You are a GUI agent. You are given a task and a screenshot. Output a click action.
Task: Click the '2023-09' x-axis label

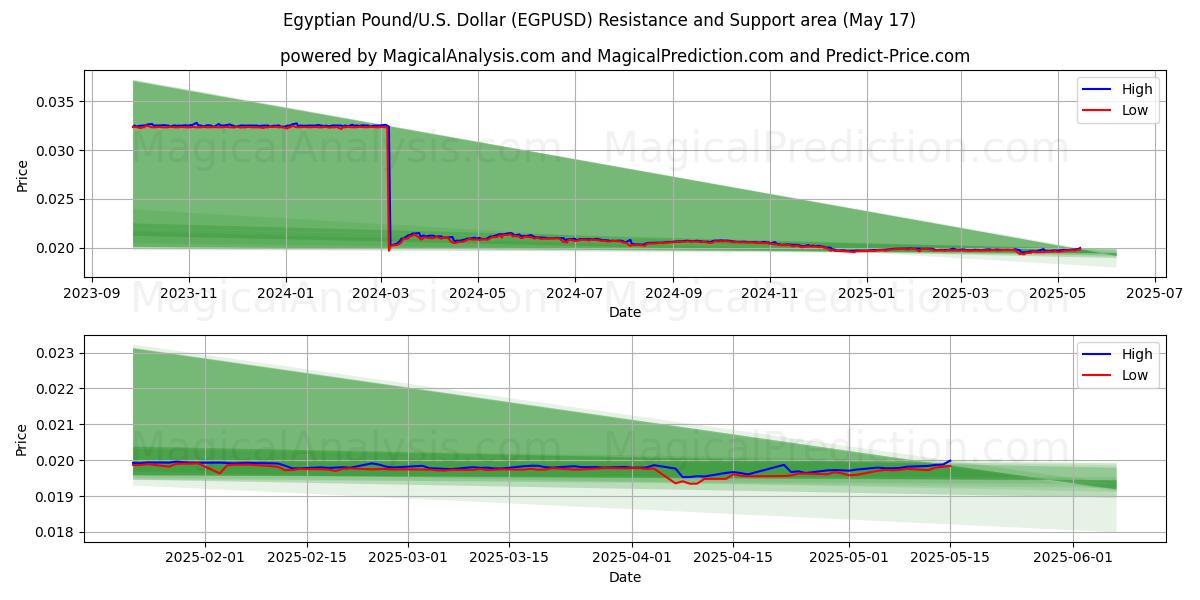[93, 294]
